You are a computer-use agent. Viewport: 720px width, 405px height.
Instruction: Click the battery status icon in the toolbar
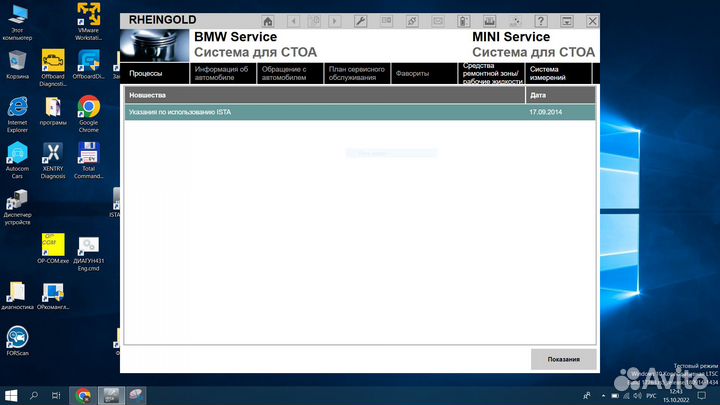click(x=463, y=21)
